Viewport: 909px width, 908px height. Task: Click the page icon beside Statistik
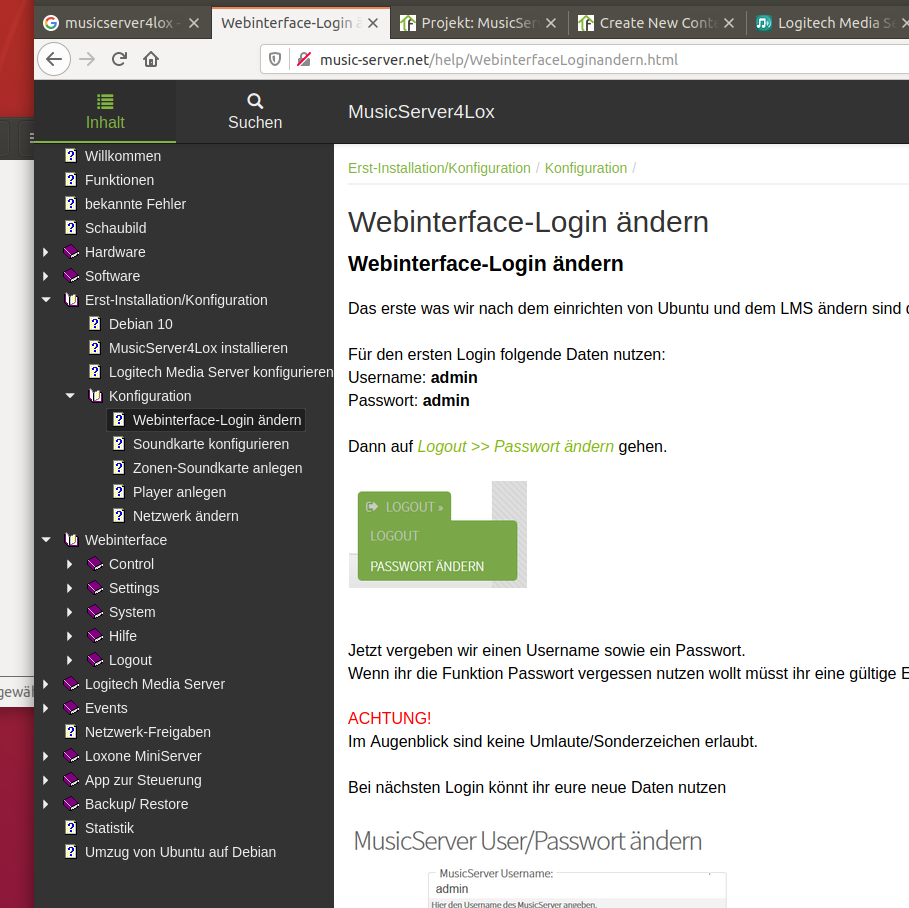point(71,828)
